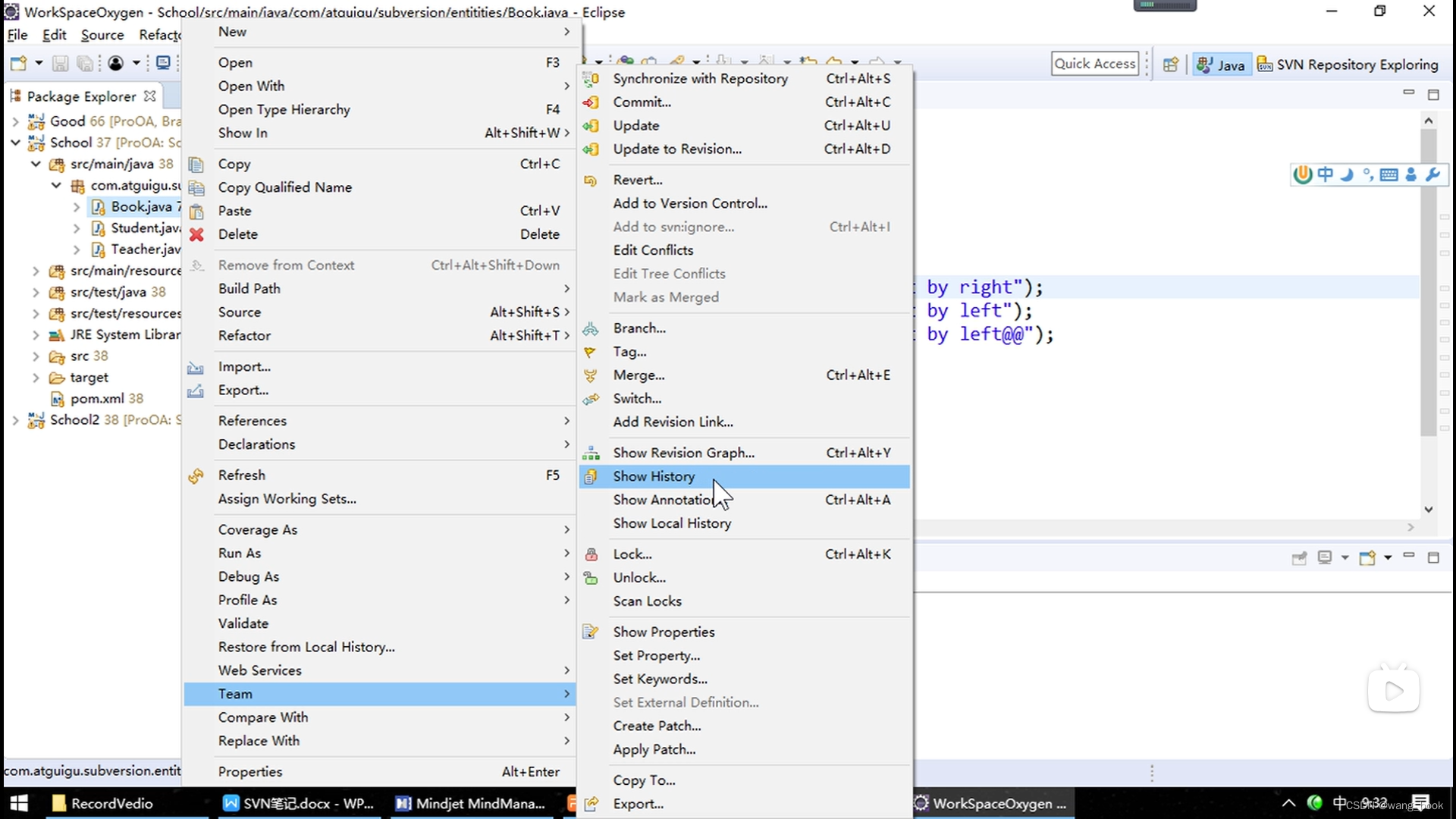Switch to the Java perspective
This screenshot has height=819, width=1456.
1220,64
